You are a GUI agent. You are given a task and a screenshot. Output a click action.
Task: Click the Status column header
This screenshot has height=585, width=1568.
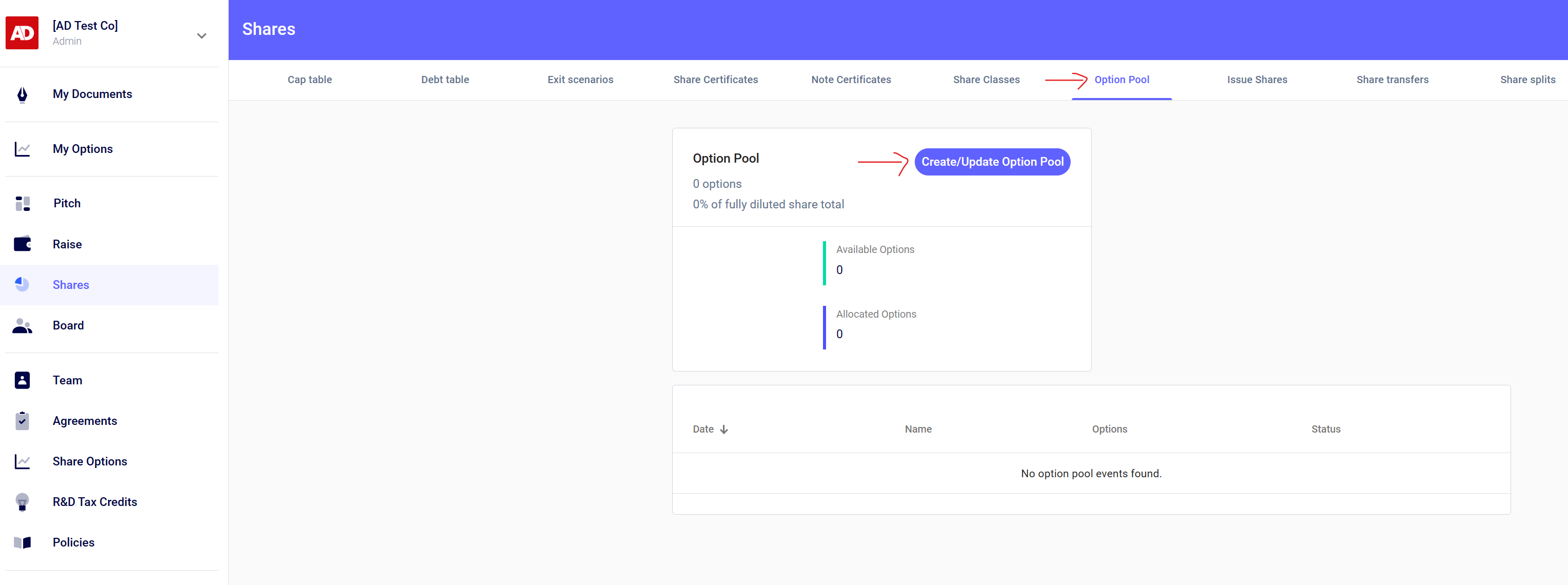(1325, 429)
